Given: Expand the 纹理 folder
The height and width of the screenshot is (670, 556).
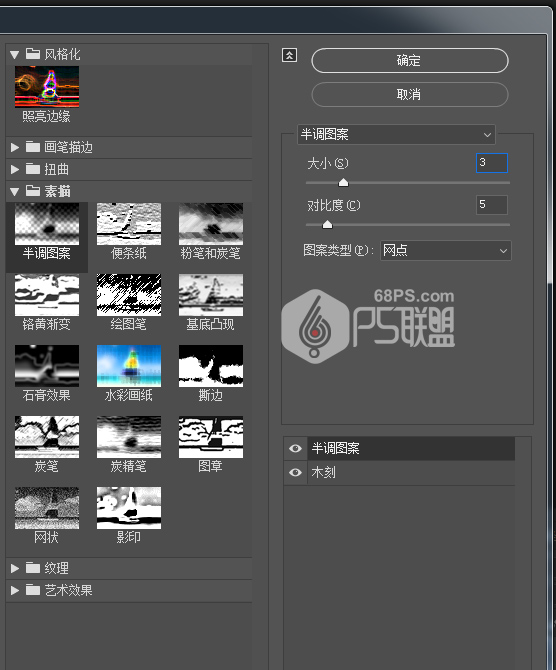Looking at the screenshot, I should click(x=15, y=568).
